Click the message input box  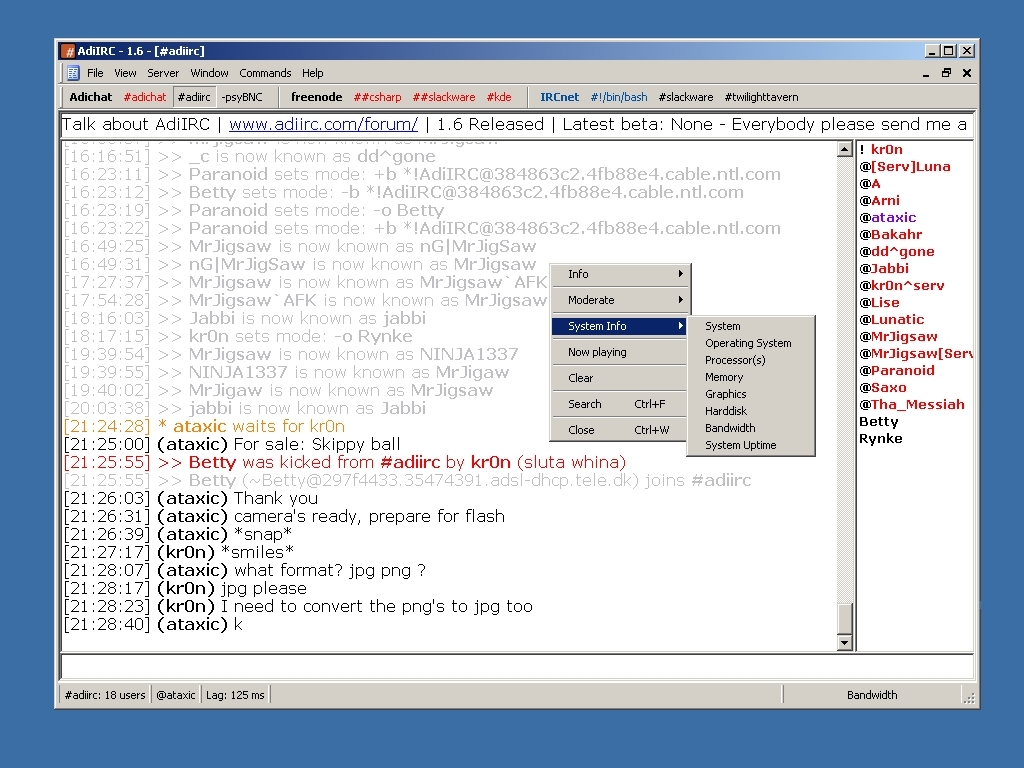coord(517,667)
